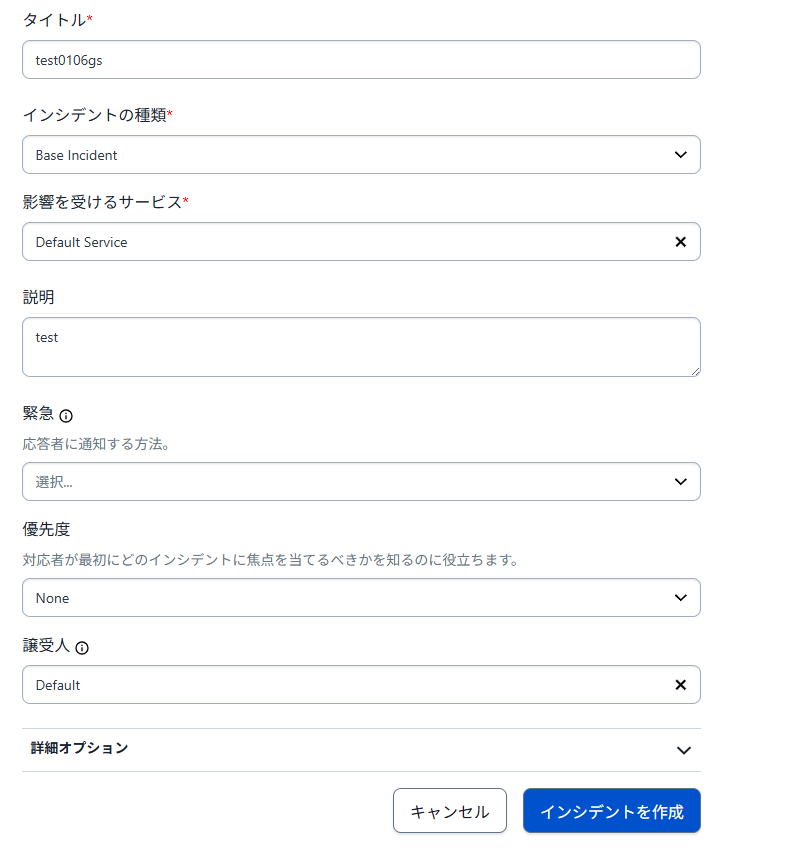
Task: Click the chevron arrow in the Base Incident field
Action: tap(681, 155)
